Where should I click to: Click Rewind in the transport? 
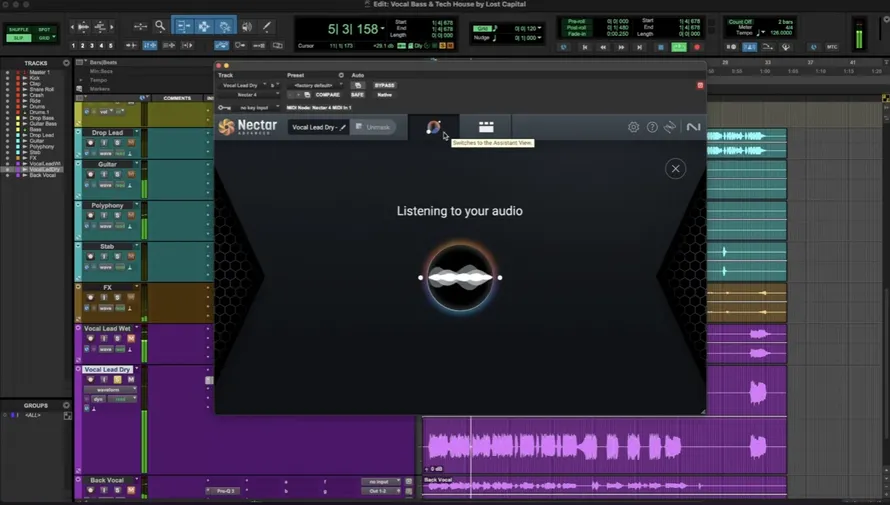[x=603, y=47]
